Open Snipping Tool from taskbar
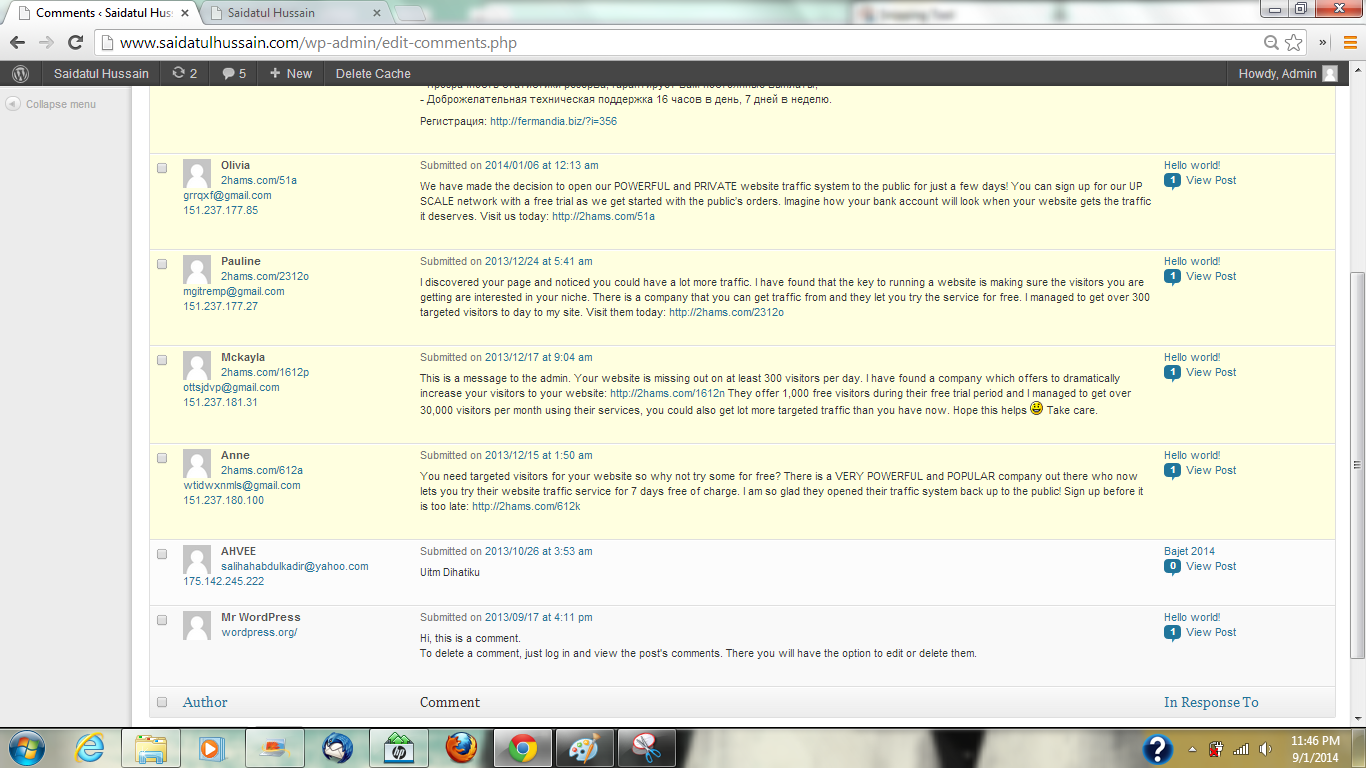This screenshot has height=768, width=1366. pos(647,748)
